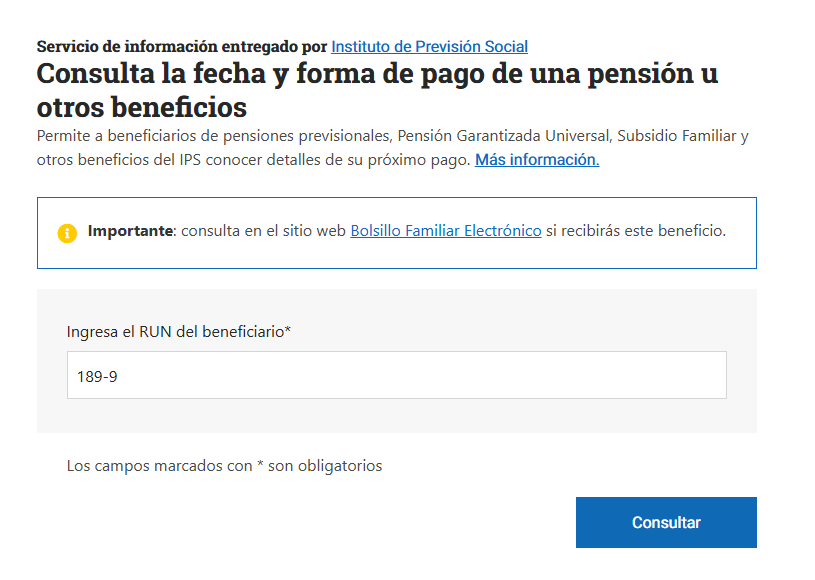Viewport: 815px width, 580px height.
Task: Follow the Más información link
Action: click(x=537, y=160)
